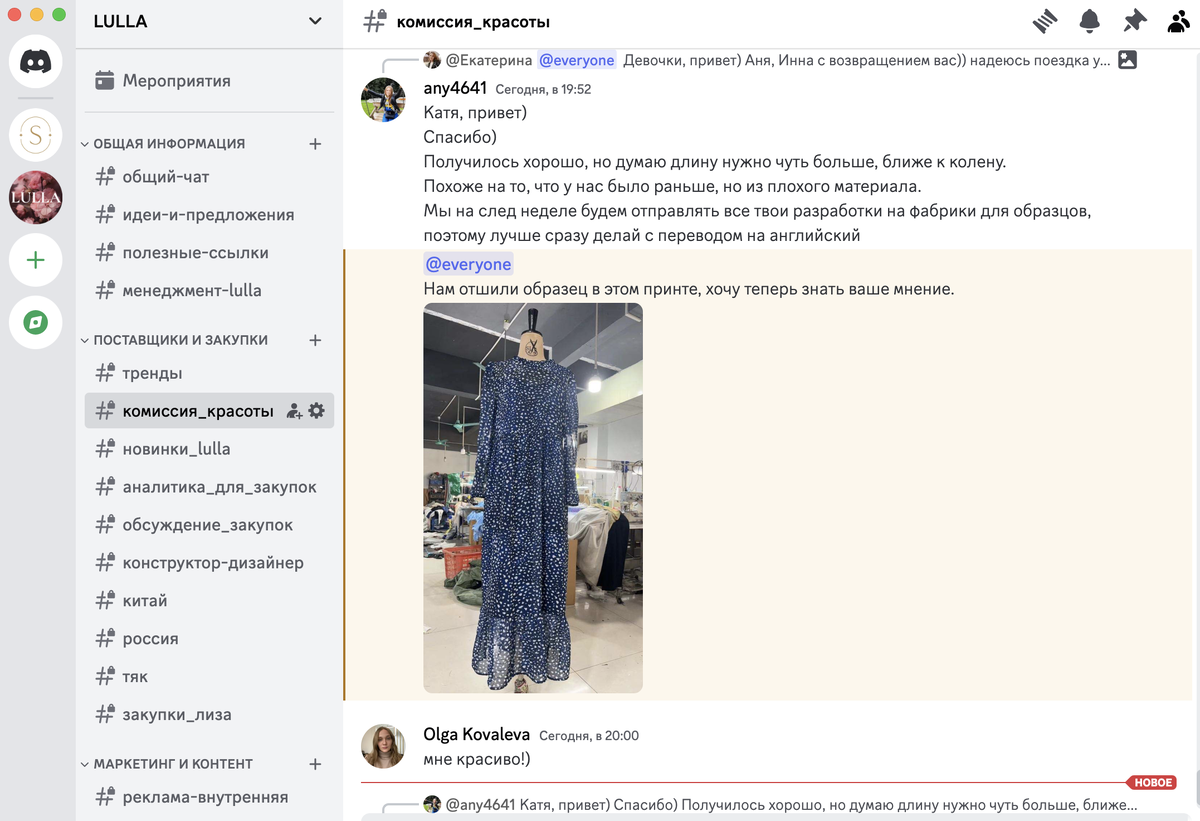Create channel in МАРКЕТИНГ И КОНТЕНТ category

coord(315,764)
